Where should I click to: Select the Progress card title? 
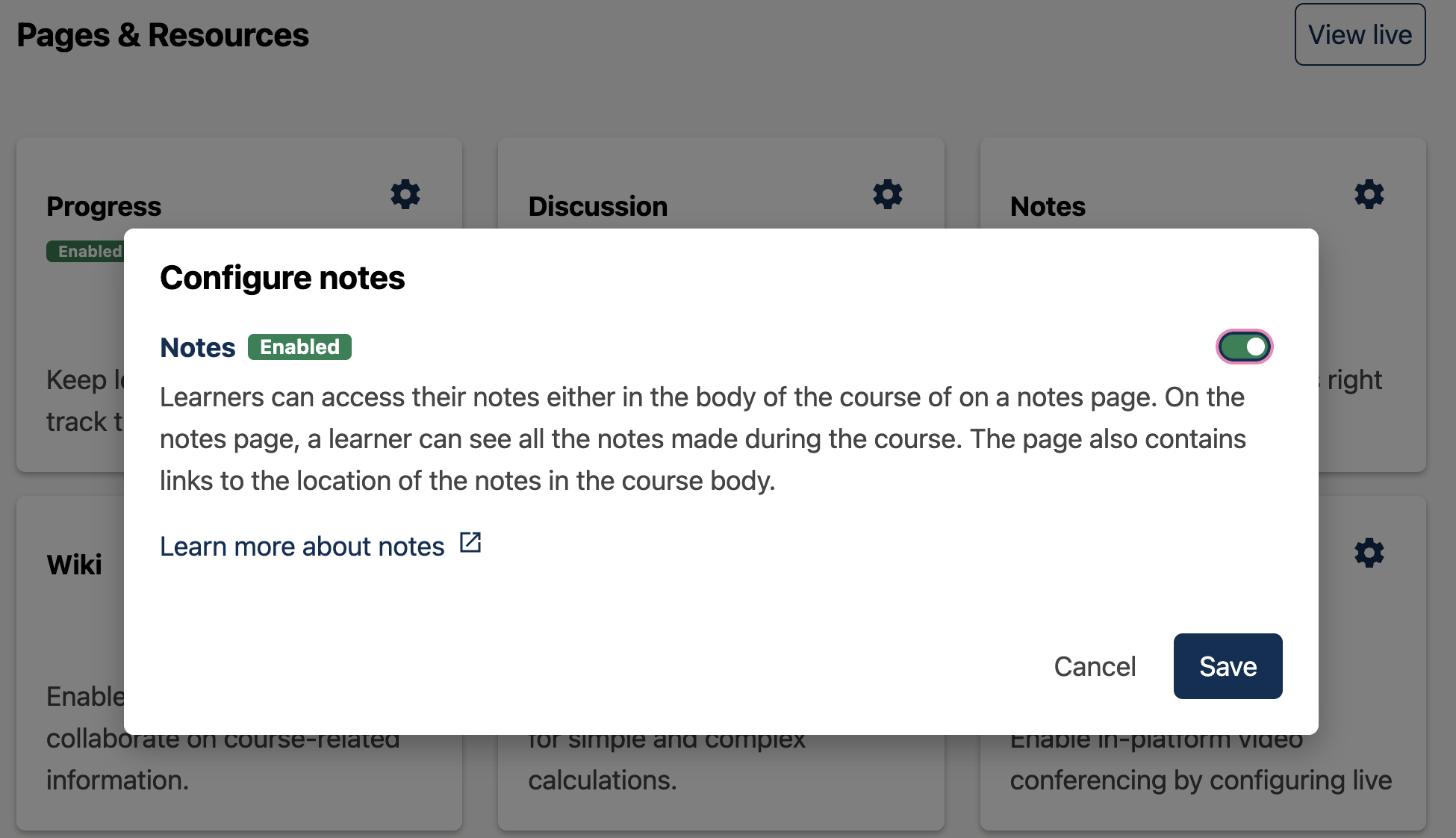coord(104,206)
